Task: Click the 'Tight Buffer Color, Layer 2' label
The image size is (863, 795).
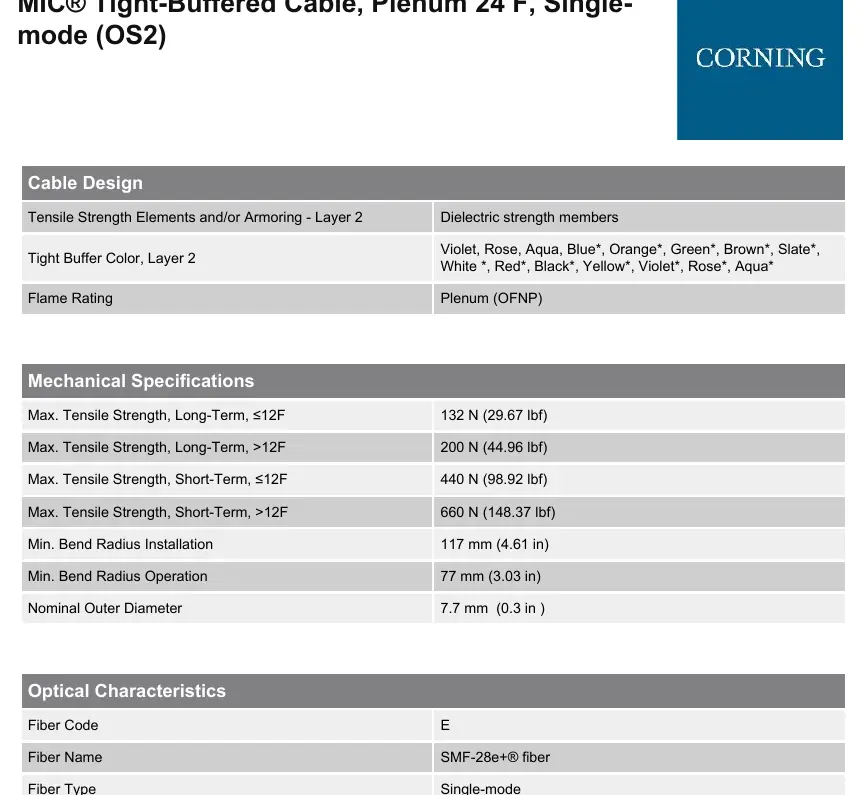Action: (112, 258)
